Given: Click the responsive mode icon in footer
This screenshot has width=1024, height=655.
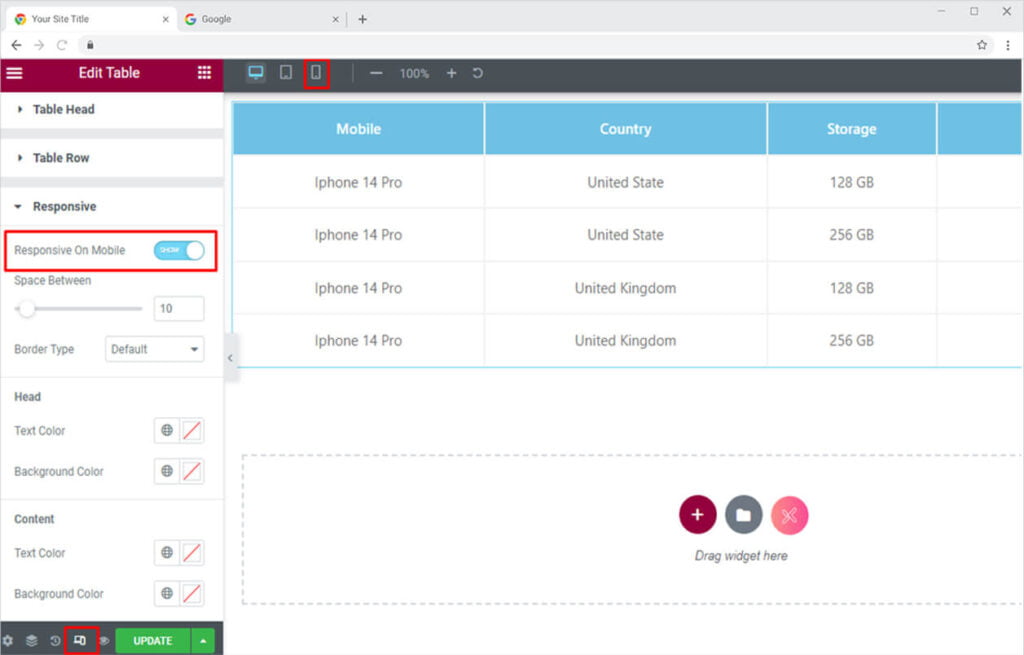Looking at the screenshot, I should tap(80, 640).
